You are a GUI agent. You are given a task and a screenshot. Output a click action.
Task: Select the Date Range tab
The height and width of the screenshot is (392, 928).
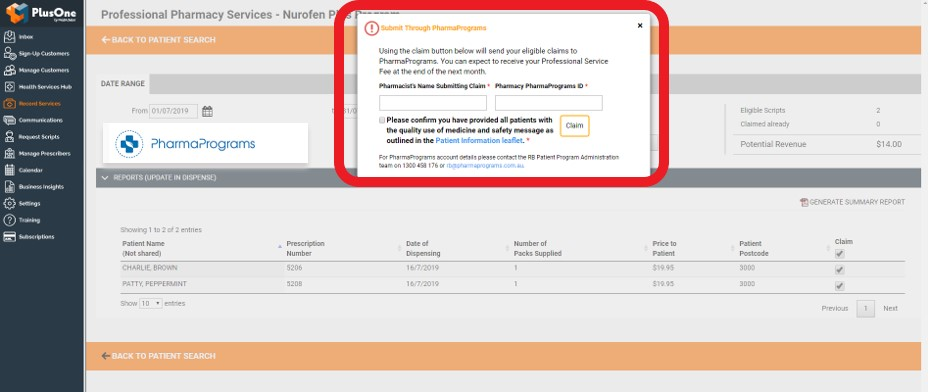123,83
